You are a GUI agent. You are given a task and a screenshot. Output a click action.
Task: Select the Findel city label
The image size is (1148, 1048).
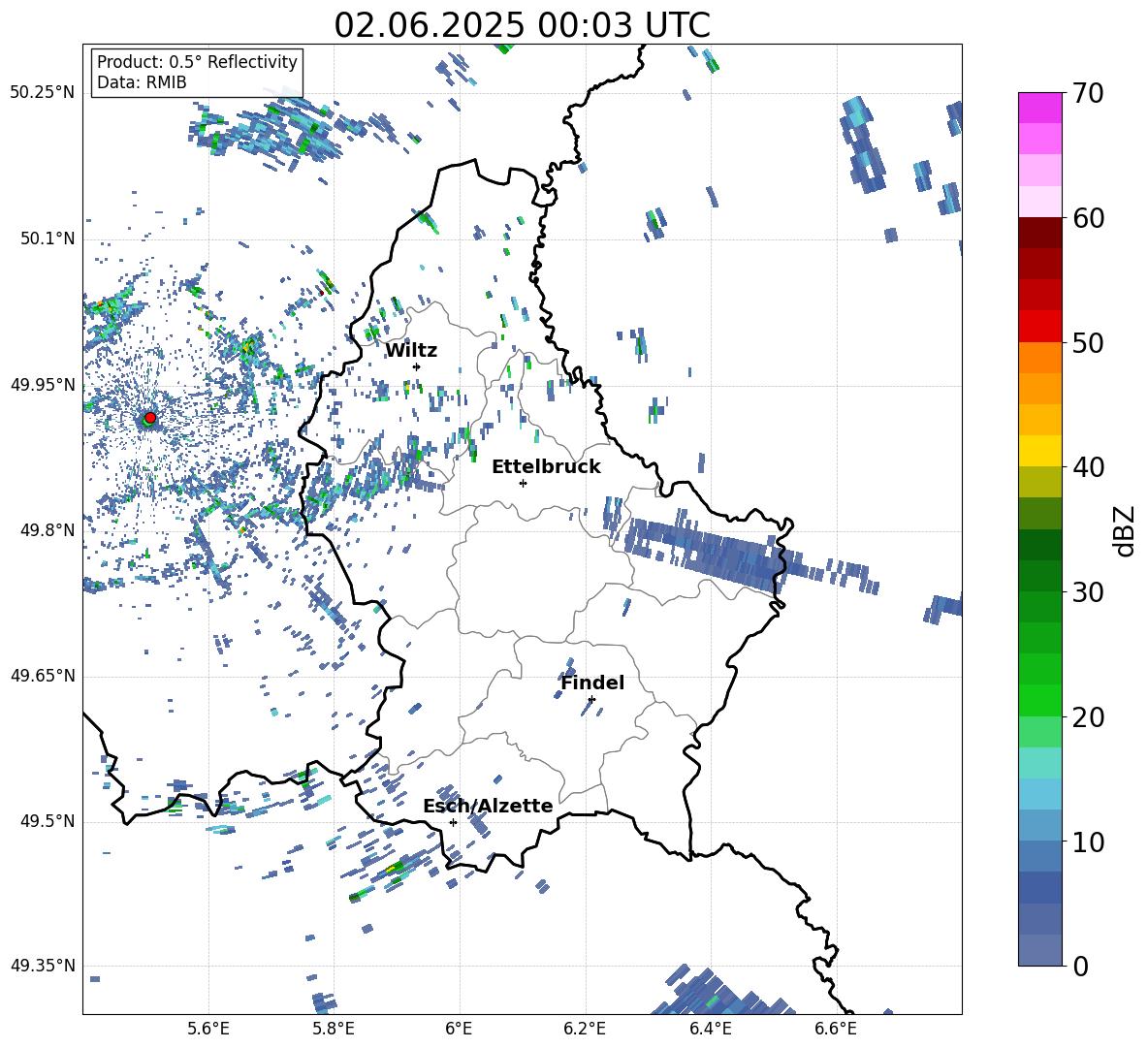point(592,683)
